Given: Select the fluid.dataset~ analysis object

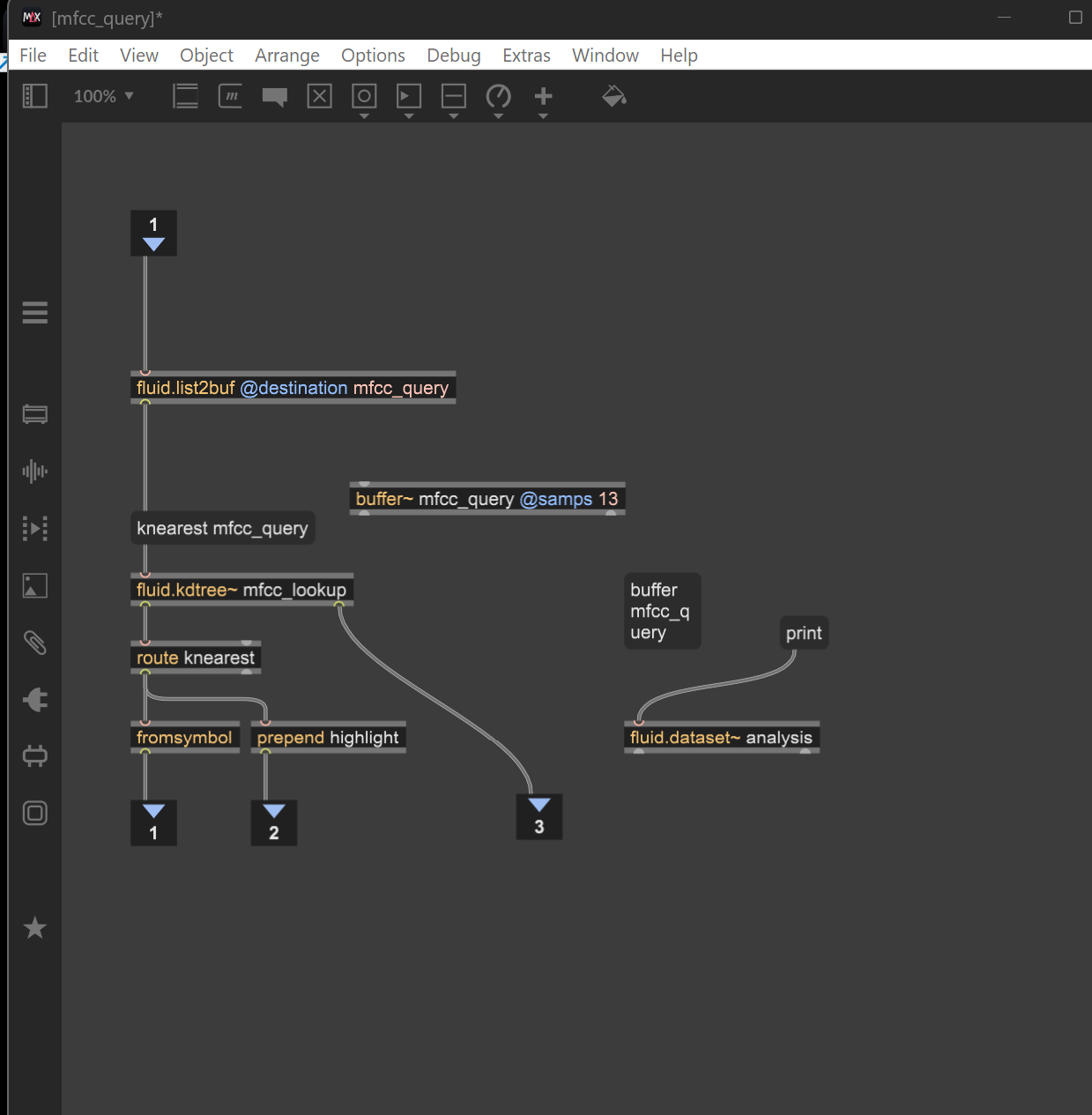Looking at the screenshot, I should pyautogui.click(x=722, y=737).
